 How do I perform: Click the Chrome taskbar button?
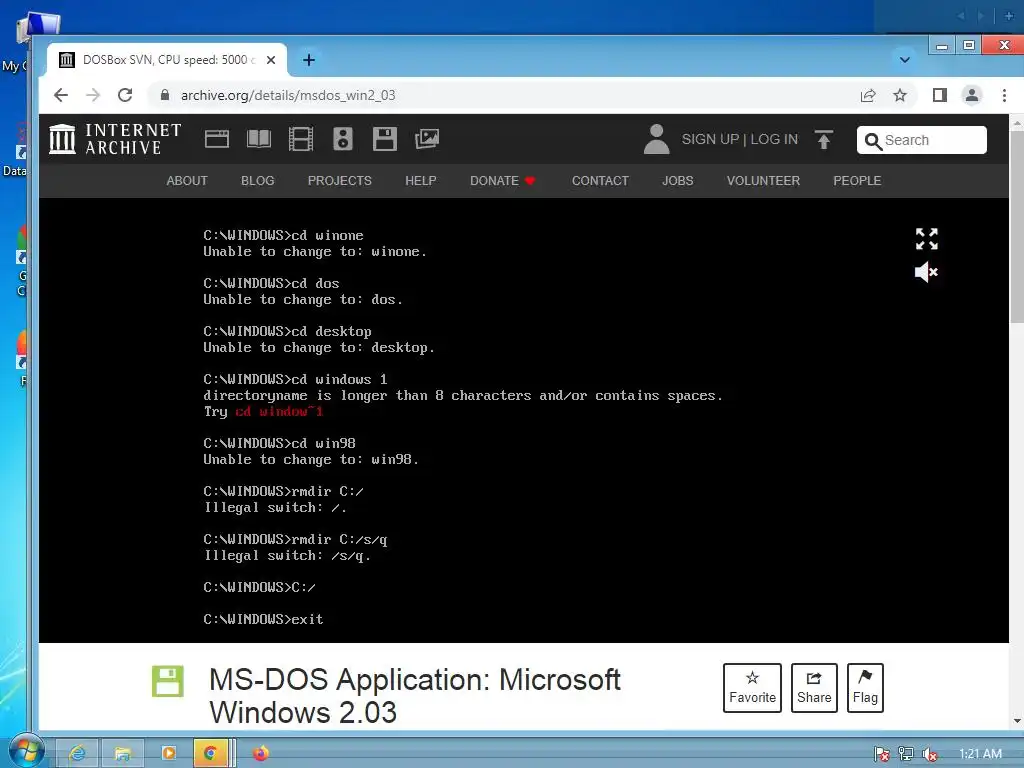pos(210,754)
